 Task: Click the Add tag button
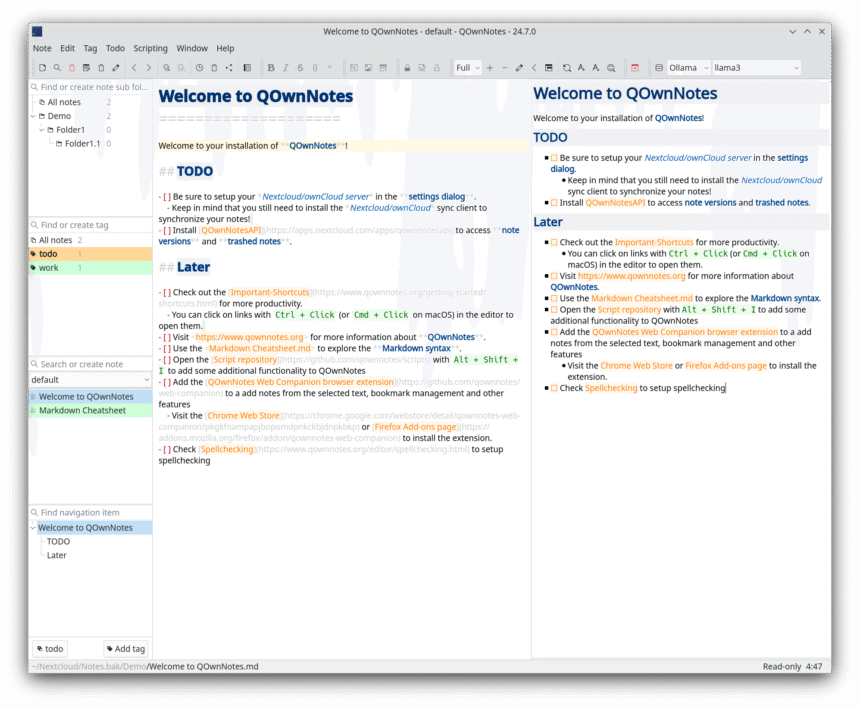[126, 649]
